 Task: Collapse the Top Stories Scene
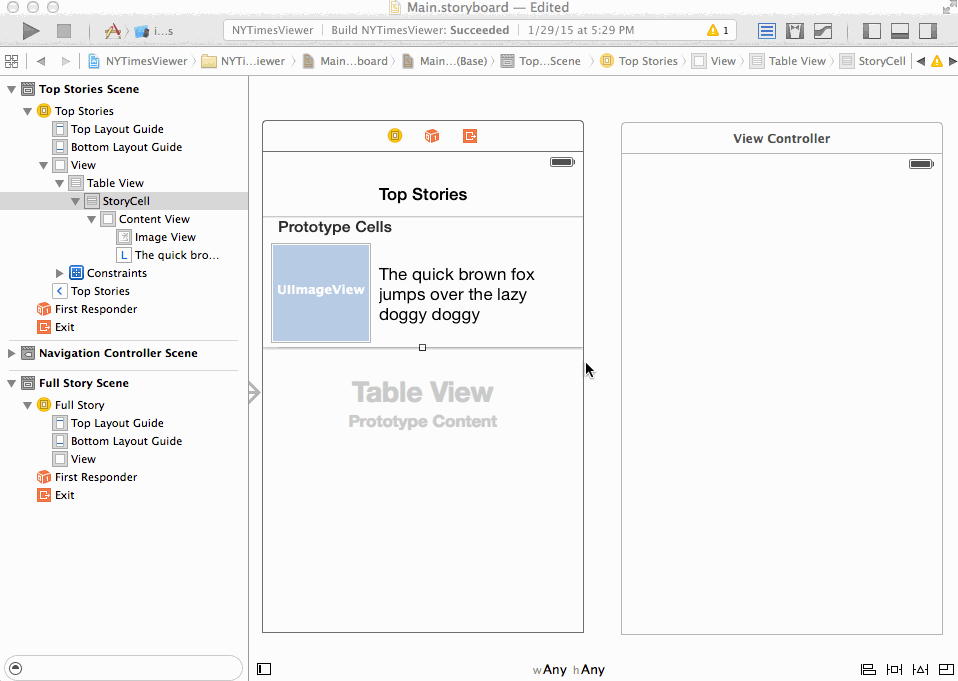point(11,89)
